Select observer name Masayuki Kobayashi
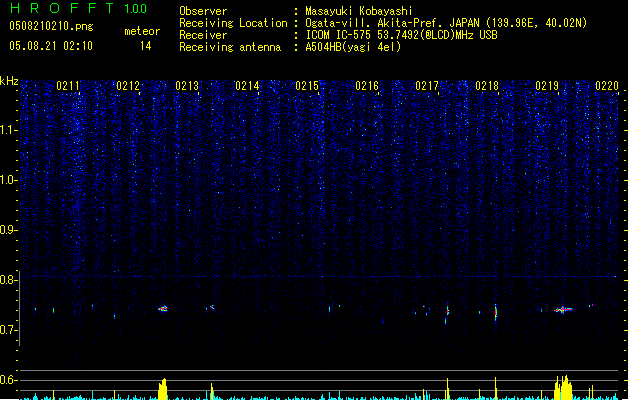 359,11
